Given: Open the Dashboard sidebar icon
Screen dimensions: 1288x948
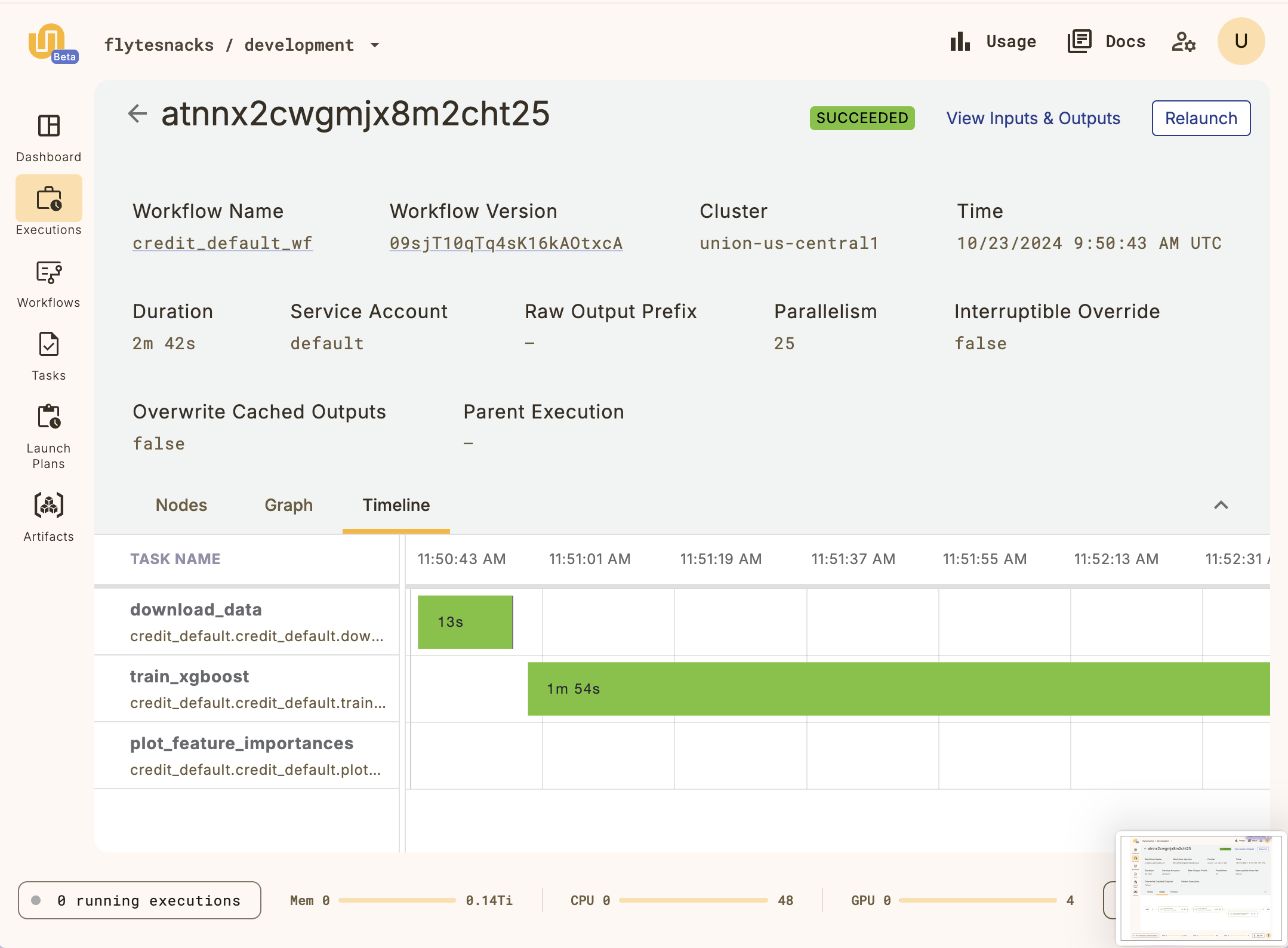Looking at the screenshot, I should (x=48, y=127).
